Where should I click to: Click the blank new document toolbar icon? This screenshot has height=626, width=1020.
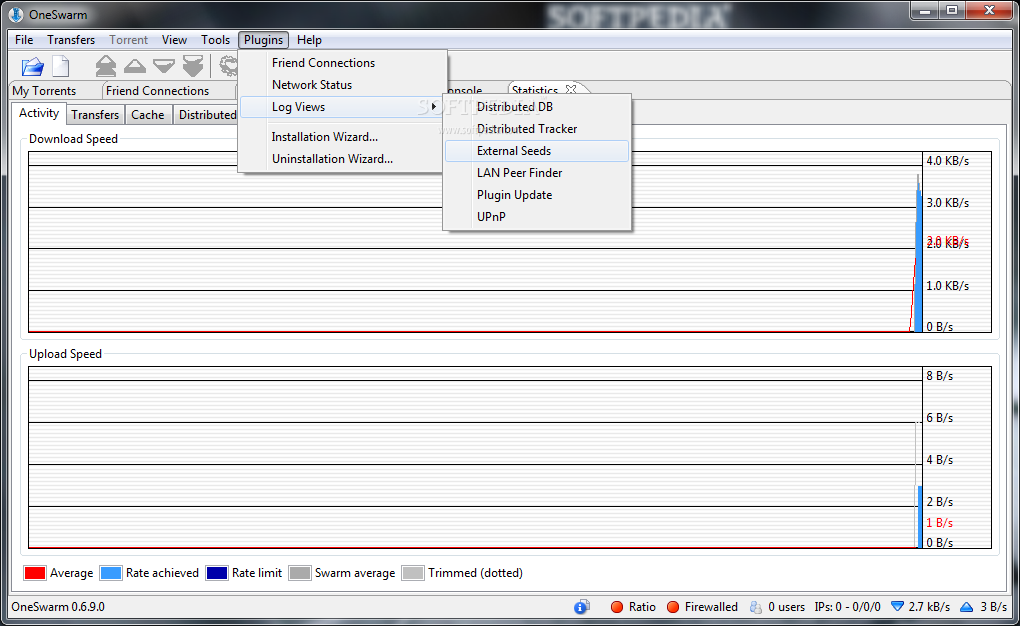pos(60,66)
